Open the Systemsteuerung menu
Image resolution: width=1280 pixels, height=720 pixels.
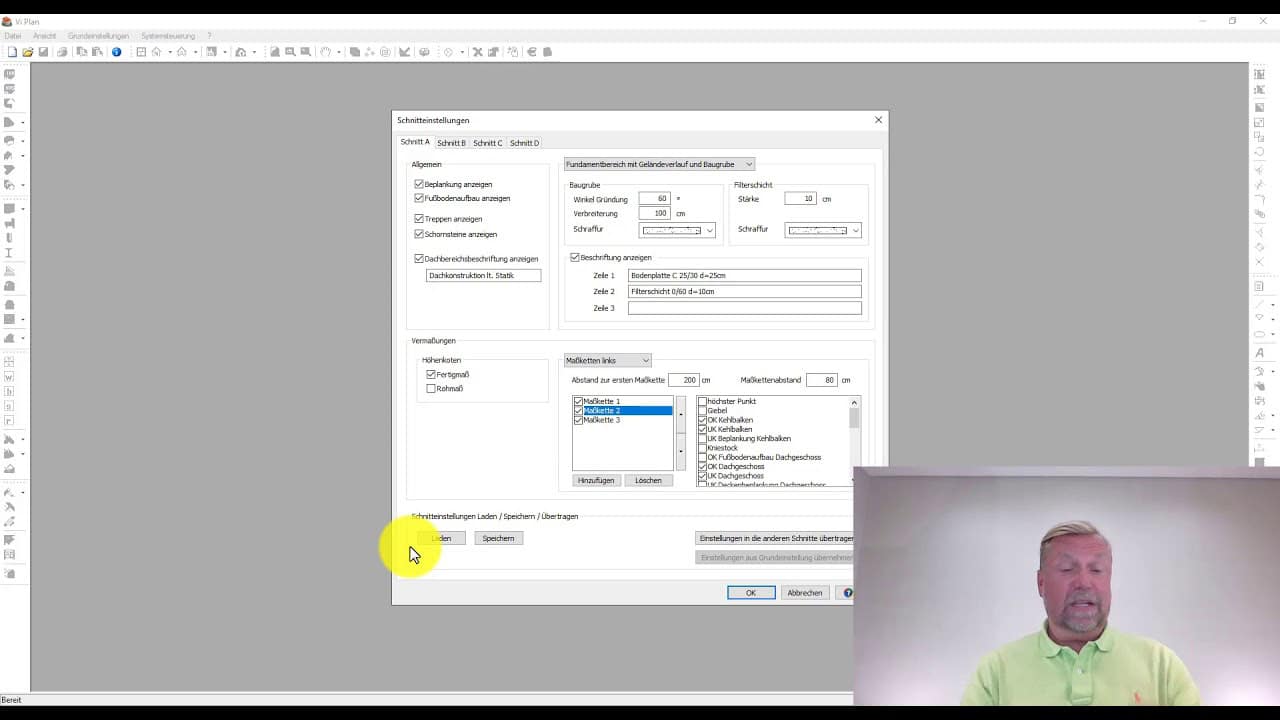coord(168,36)
